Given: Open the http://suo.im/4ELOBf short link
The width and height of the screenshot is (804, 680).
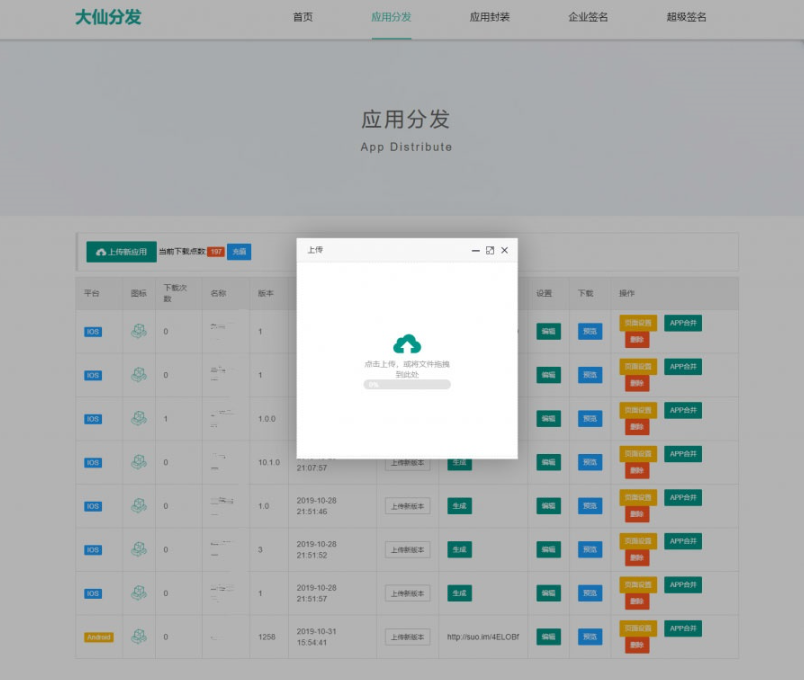Looking at the screenshot, I should 483,637.
